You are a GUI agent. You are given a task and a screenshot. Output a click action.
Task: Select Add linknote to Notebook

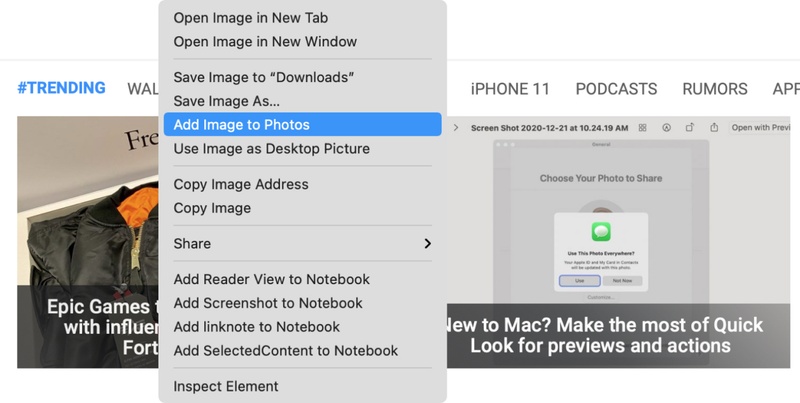click(303, 327)
